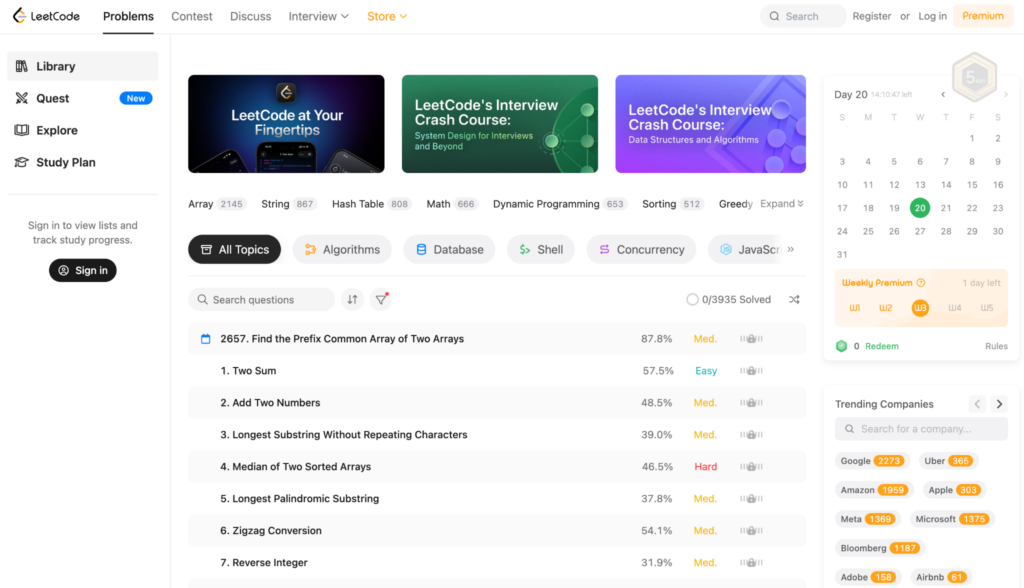Click the daily challenge calendar icon

pyautogui.click(x=205, y=338)
